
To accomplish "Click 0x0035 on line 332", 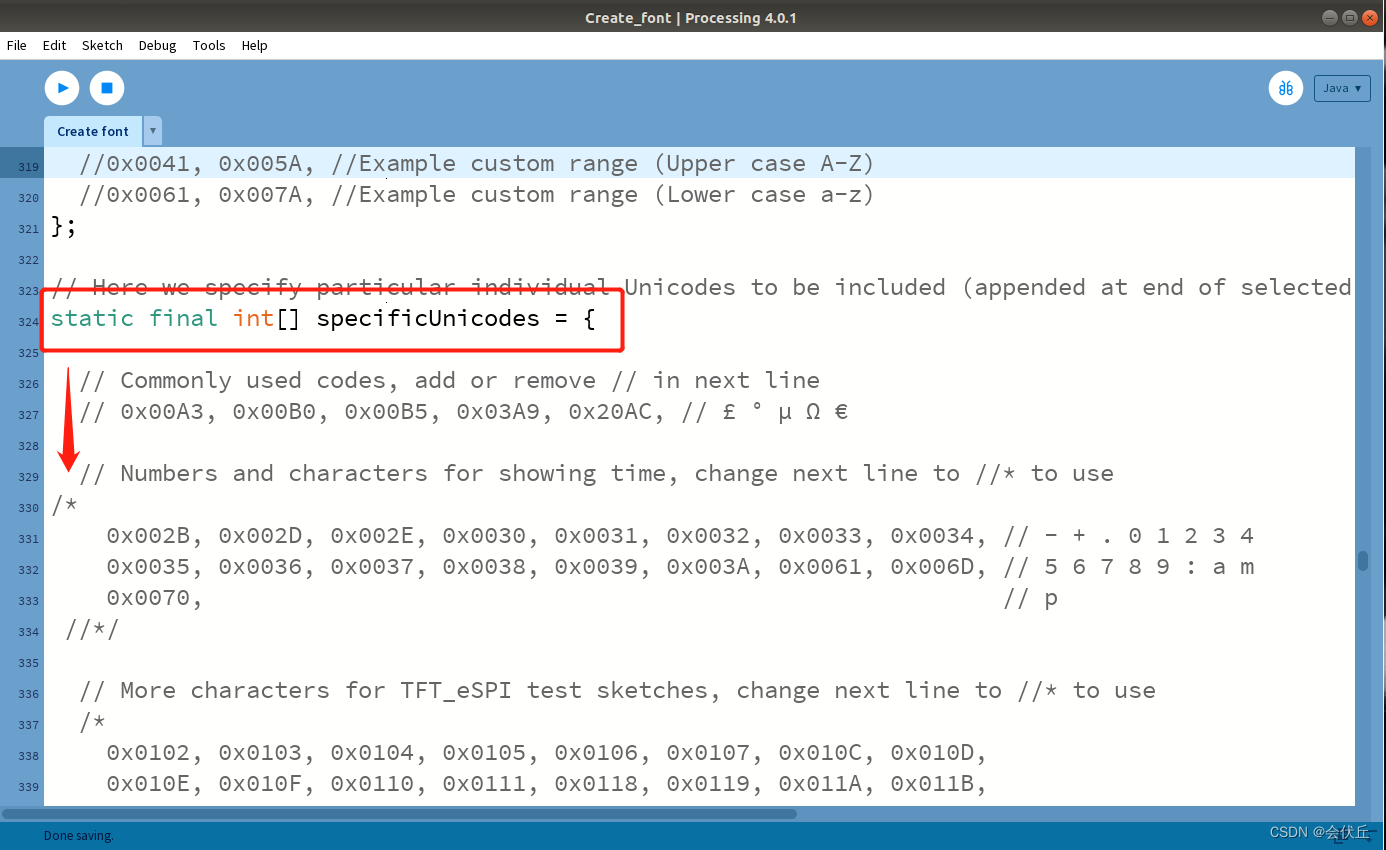I will 148,567.
